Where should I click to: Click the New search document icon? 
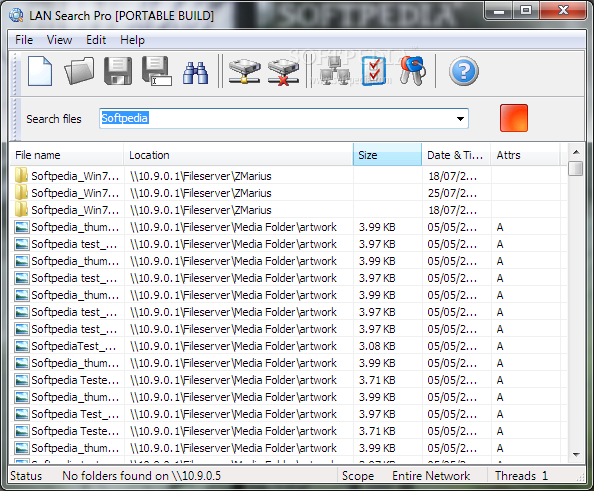click(x=40, y=71)
